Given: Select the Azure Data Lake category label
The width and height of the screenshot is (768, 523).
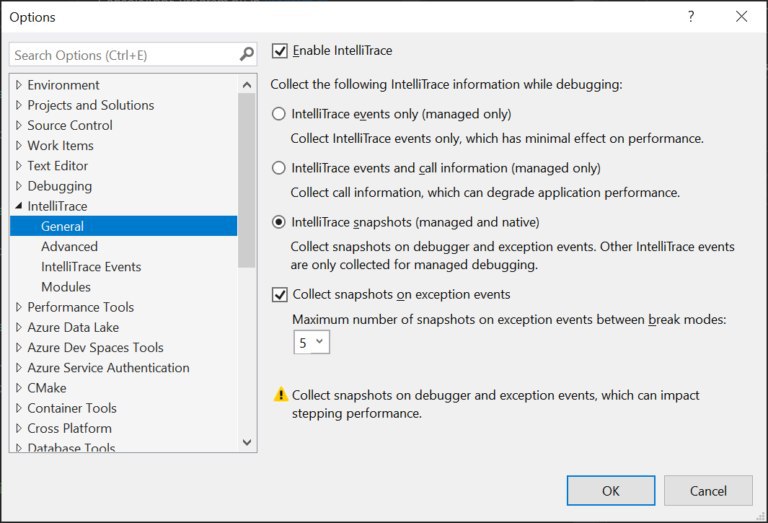Looking at the screenshot, I should (73, 327).
